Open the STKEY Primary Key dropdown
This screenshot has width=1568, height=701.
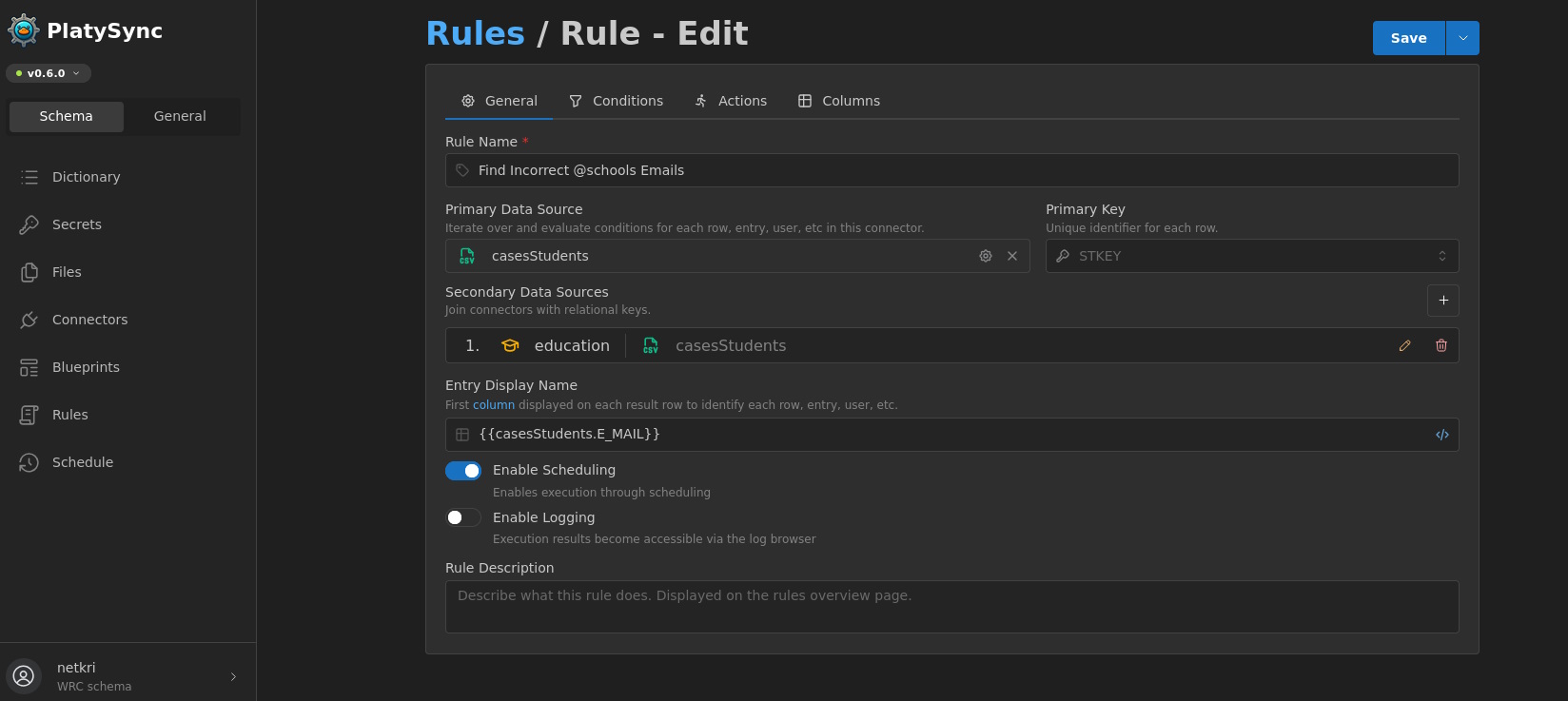1252,256
